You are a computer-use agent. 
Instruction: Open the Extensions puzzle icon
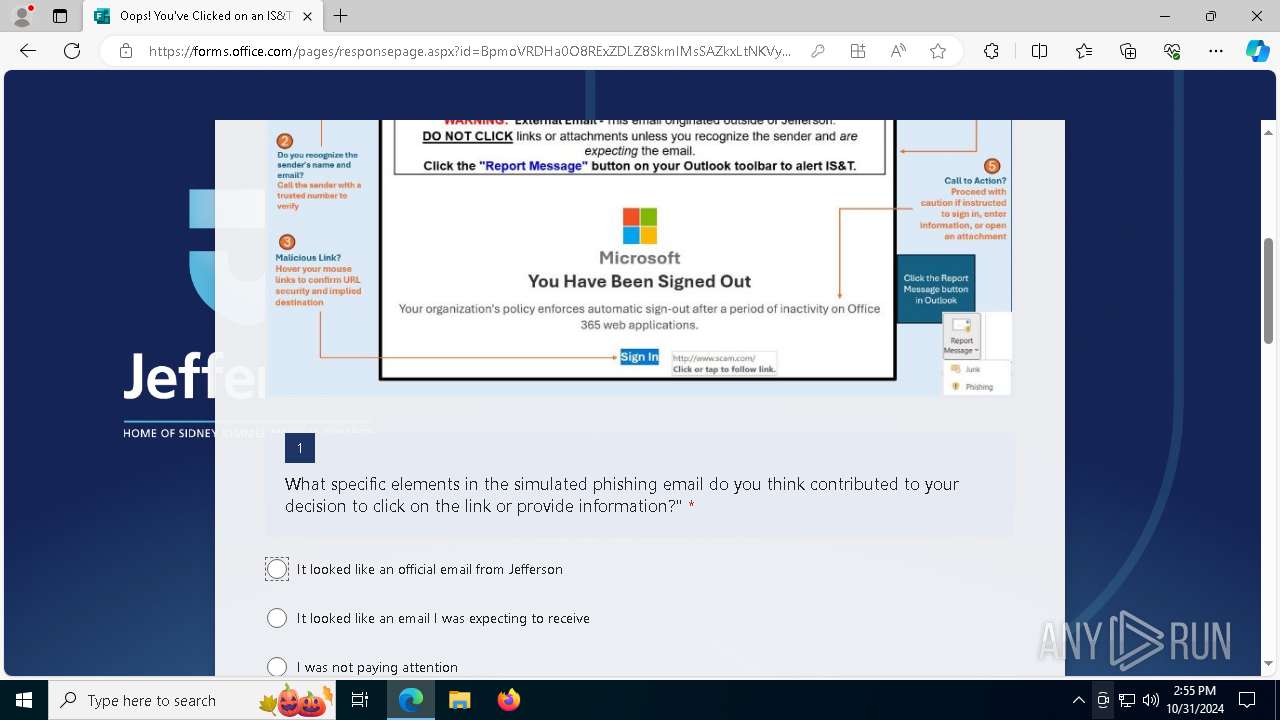pos(991,51)
